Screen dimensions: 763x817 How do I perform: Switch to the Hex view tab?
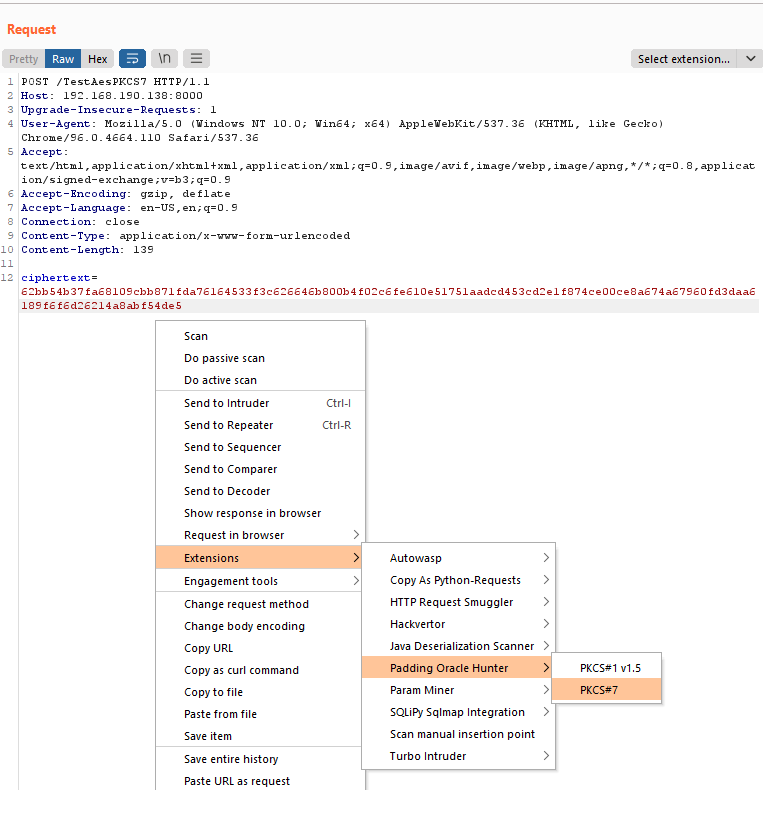[97, 59]
